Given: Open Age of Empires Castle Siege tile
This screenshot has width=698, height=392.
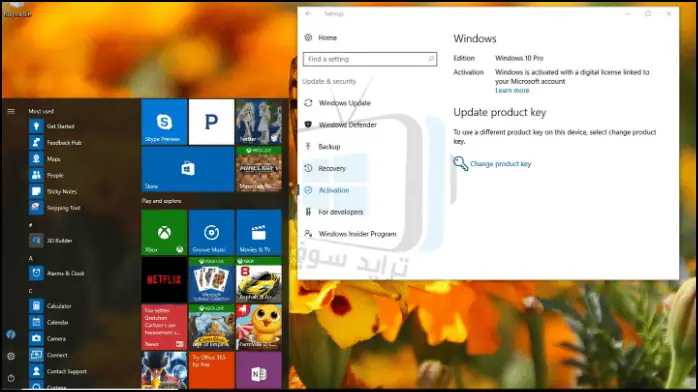Looking at the screenshot, I should tap(211, 327).
